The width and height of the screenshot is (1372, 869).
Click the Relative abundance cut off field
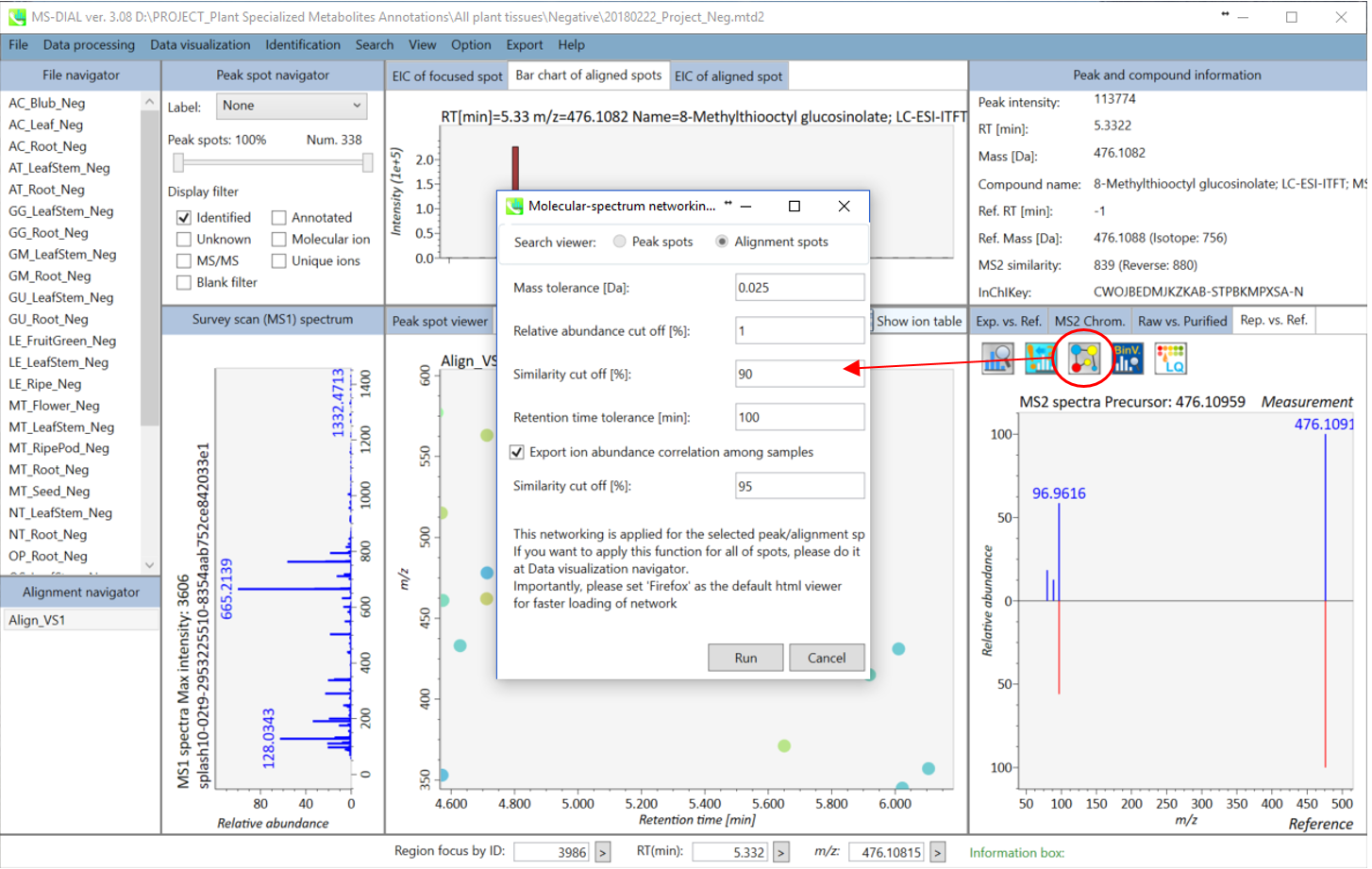pyautogui.click(x=800, y=331)
